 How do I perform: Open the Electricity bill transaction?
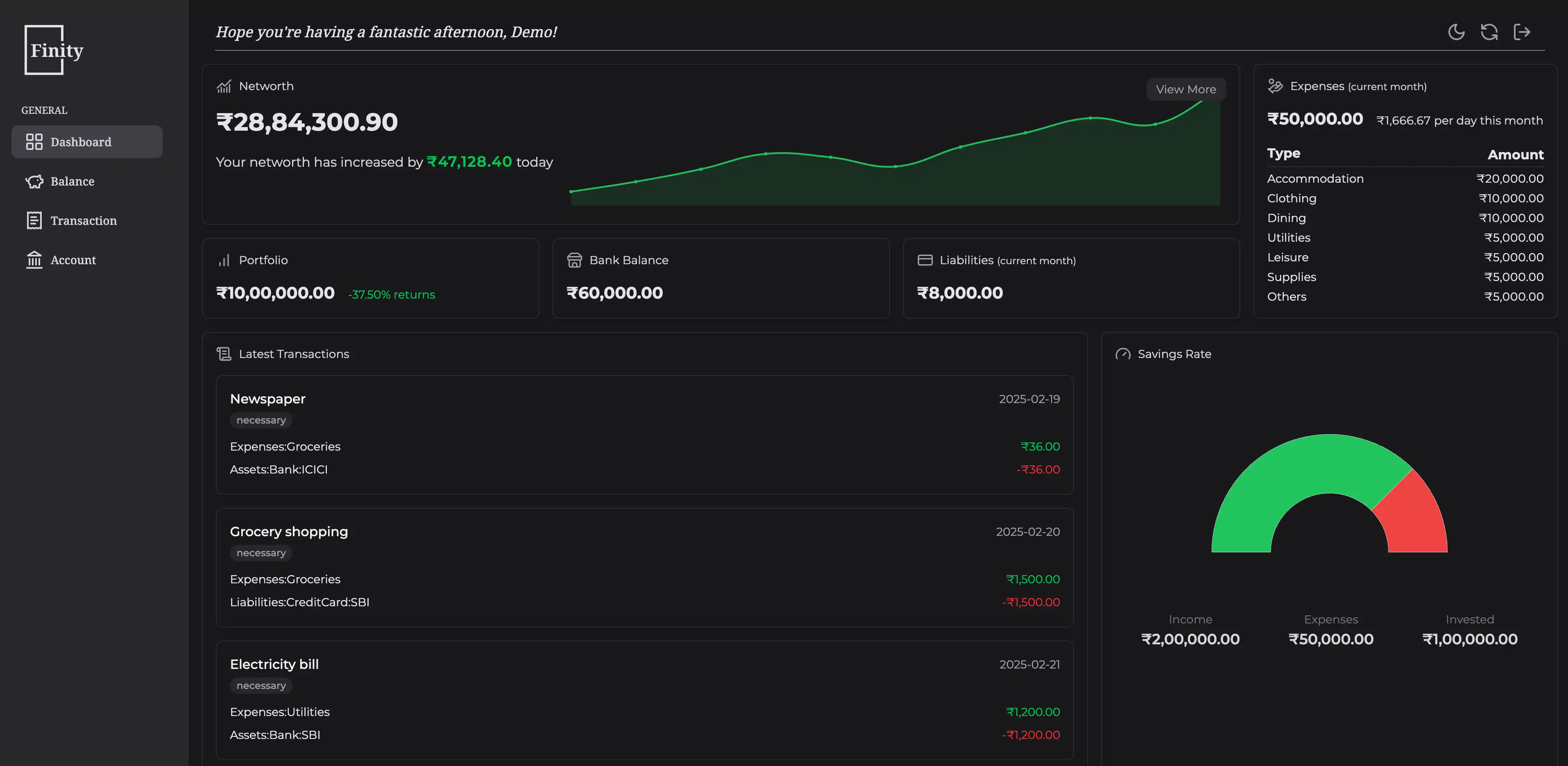coord(645,700)
